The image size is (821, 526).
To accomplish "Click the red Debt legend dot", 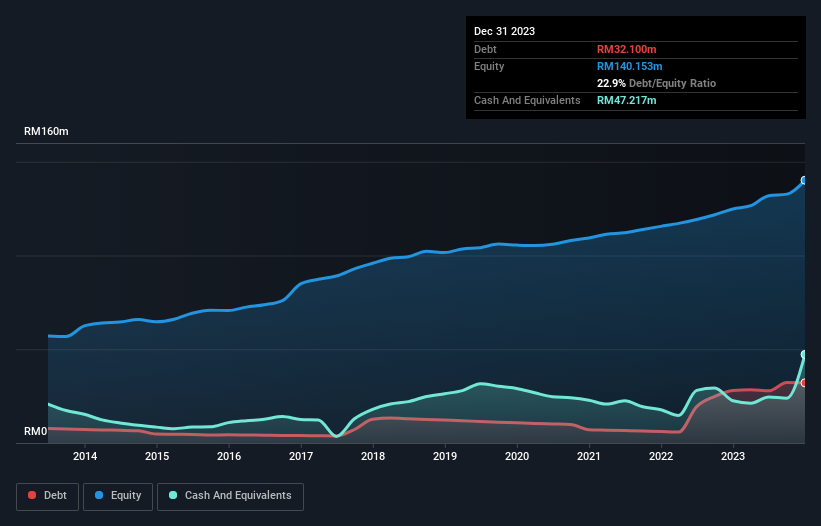I will click(32, 495).
